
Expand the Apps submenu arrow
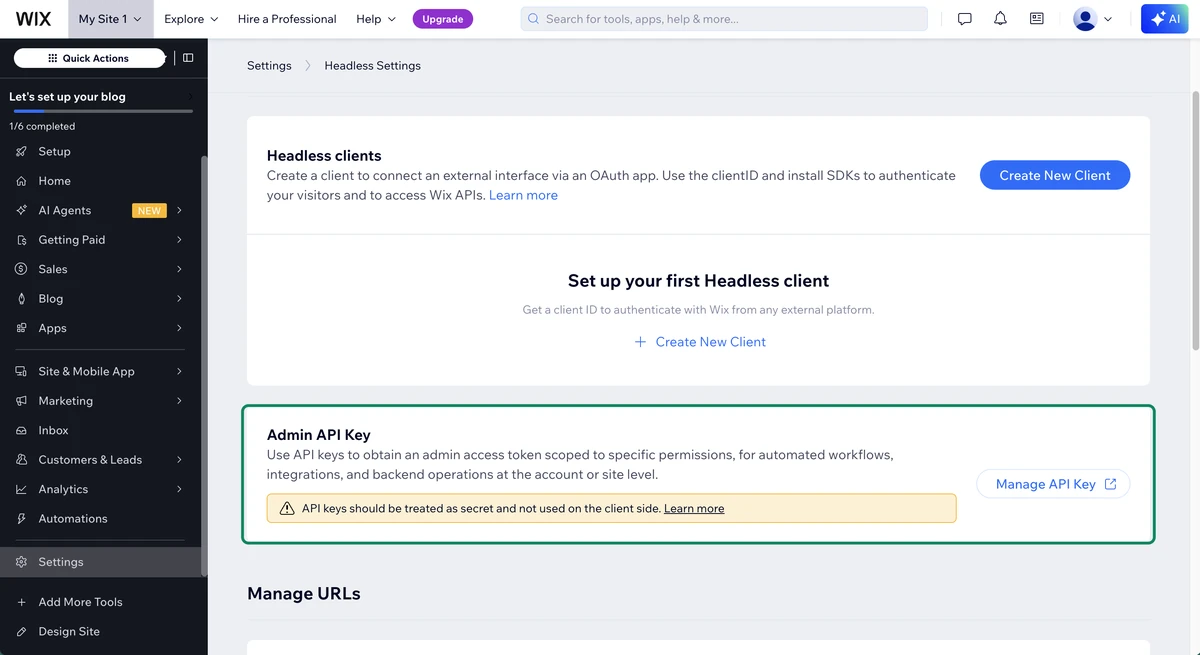[179, 328]
